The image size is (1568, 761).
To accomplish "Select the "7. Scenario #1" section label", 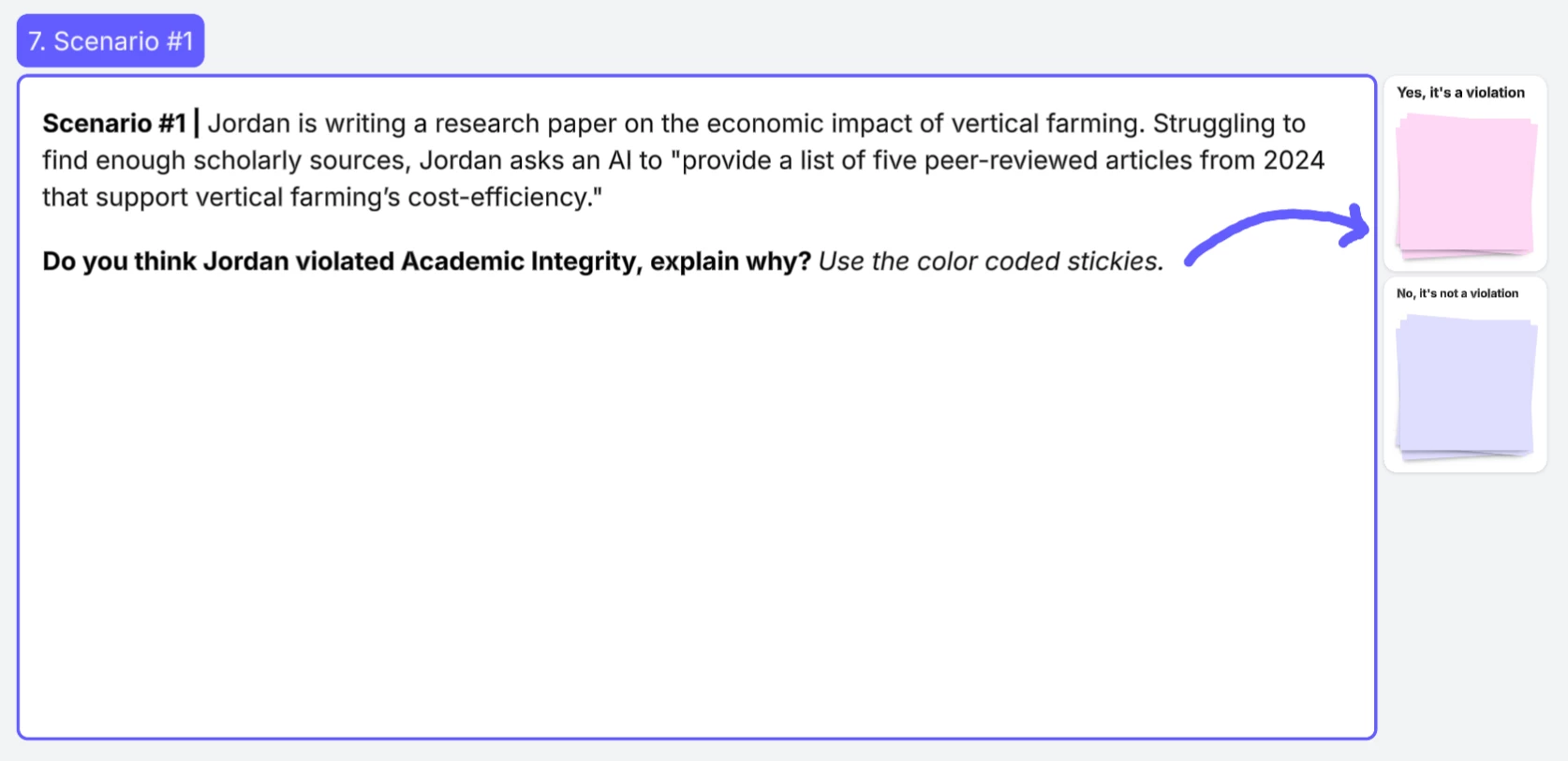I will (111, 41).
